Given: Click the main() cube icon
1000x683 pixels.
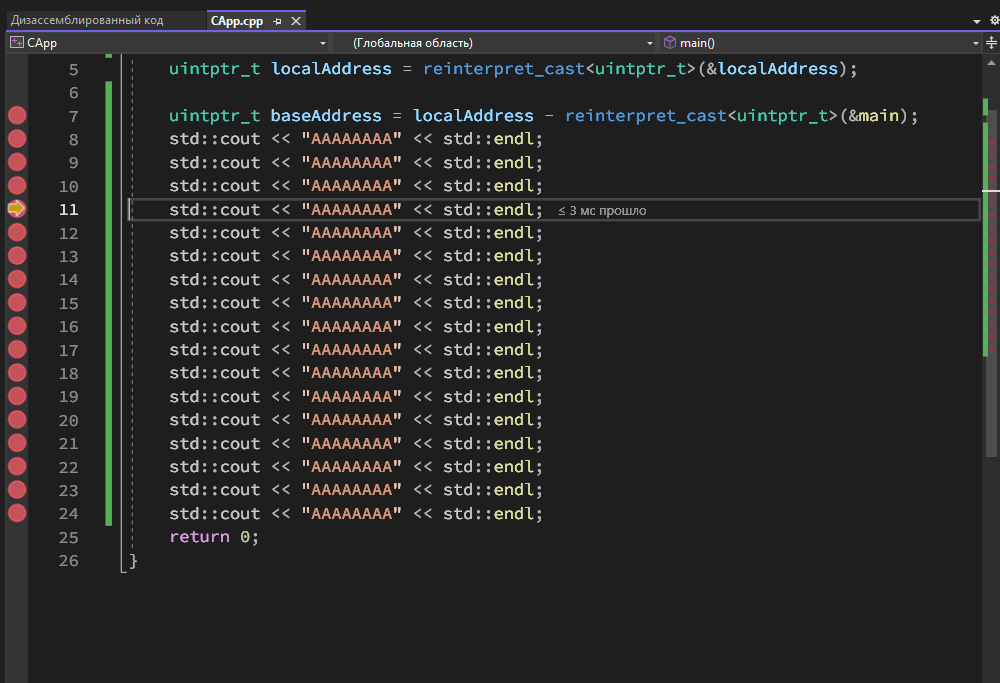Looking at the screenshot, I should pyautogui.click(x=670, y=43).
